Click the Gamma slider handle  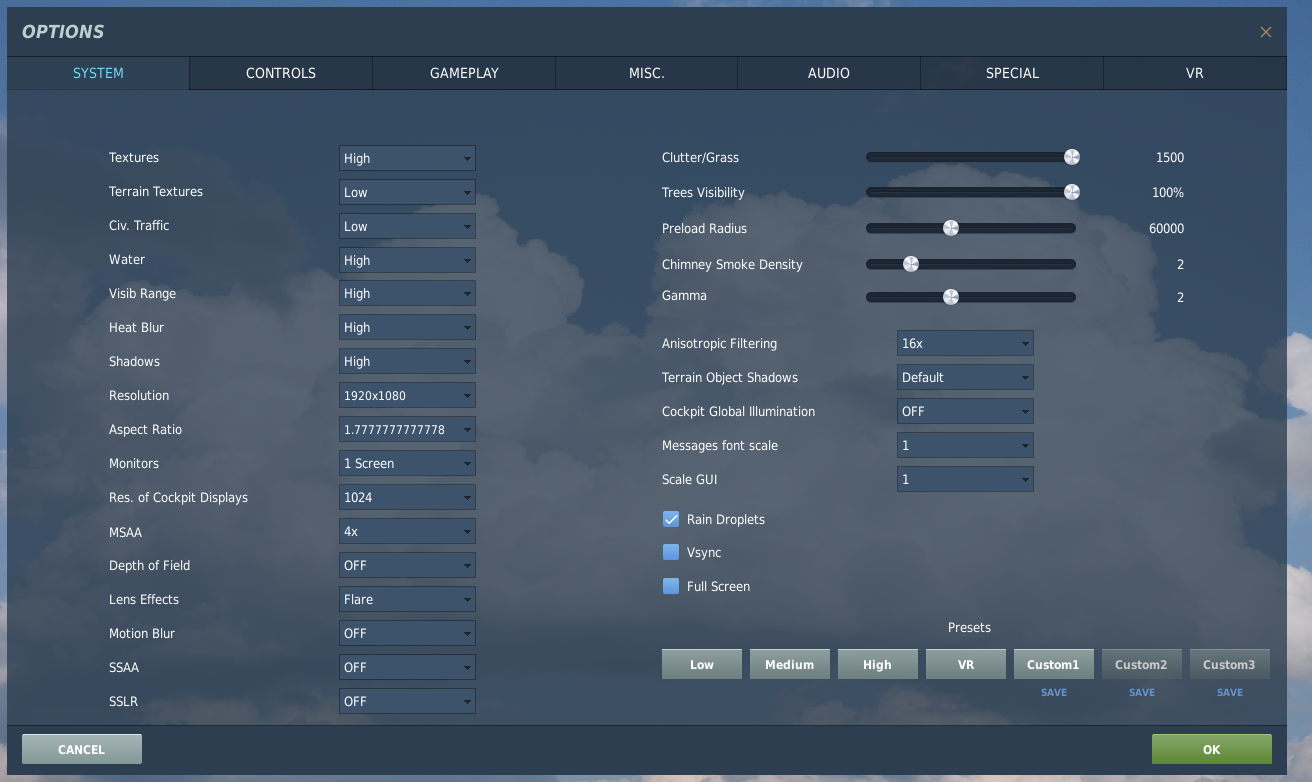coord(951,297)
